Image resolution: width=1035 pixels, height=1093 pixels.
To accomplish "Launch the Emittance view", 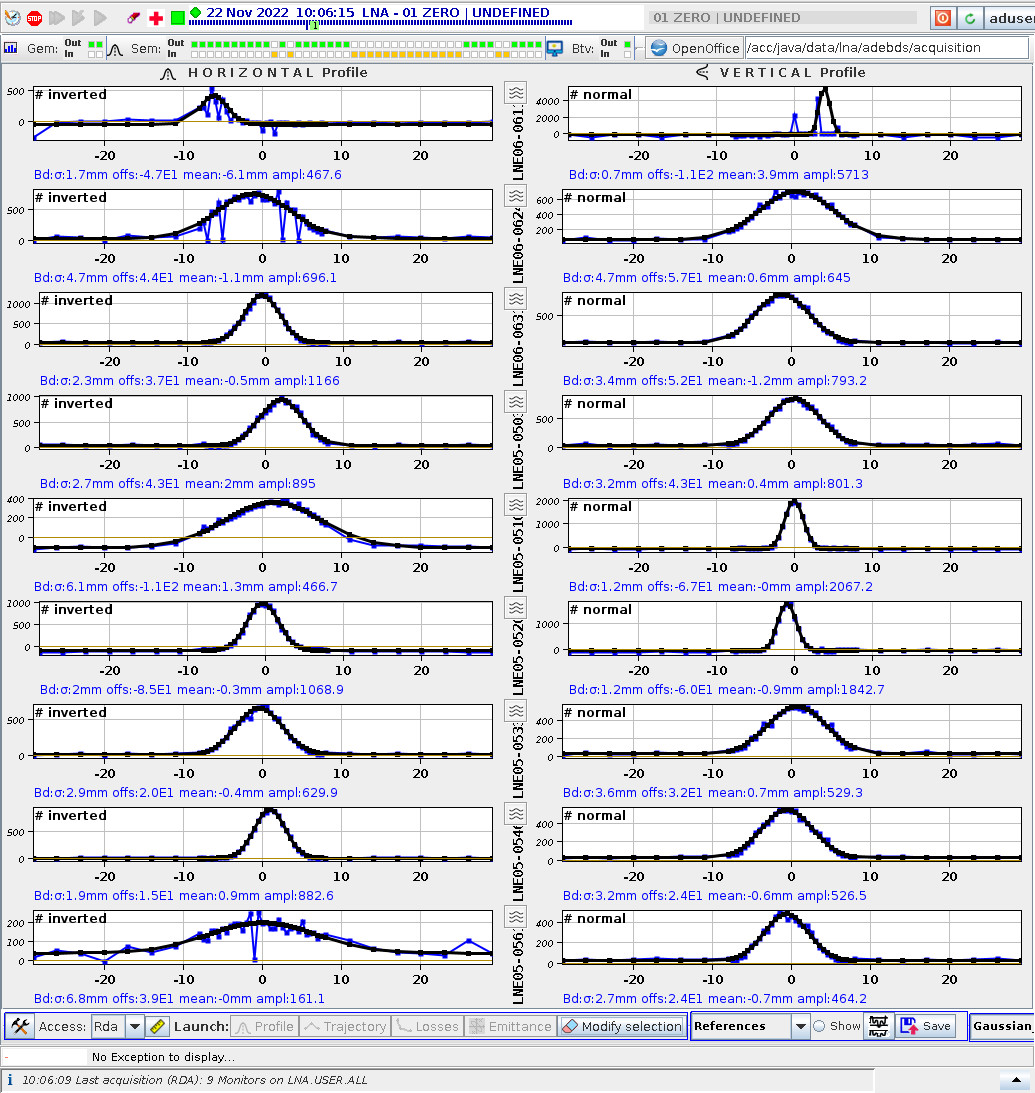I will (x=510, y=1026).
